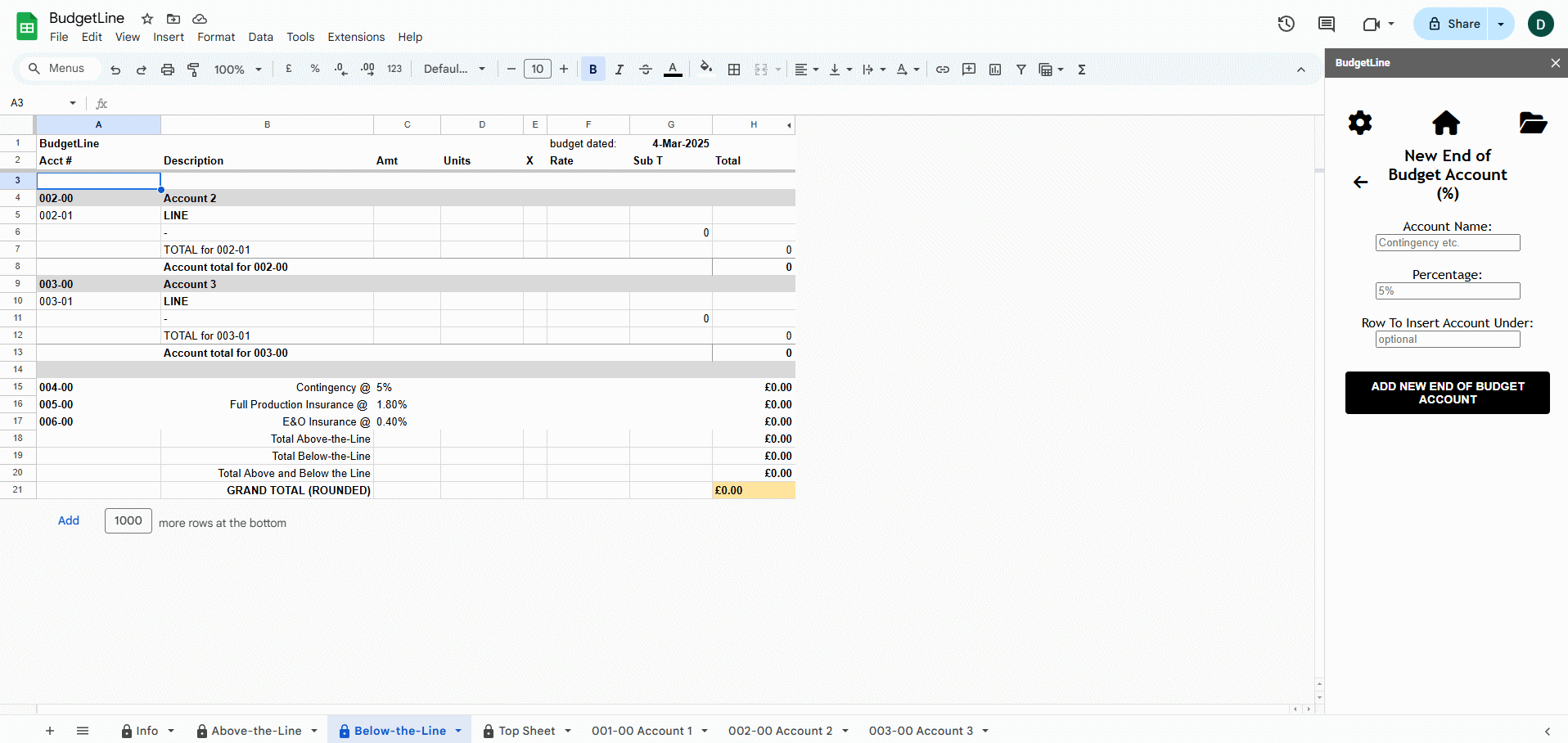Collapse the toolbar with up chevron
Viewport: 1568px width, 743px height.
point(1301,70)
